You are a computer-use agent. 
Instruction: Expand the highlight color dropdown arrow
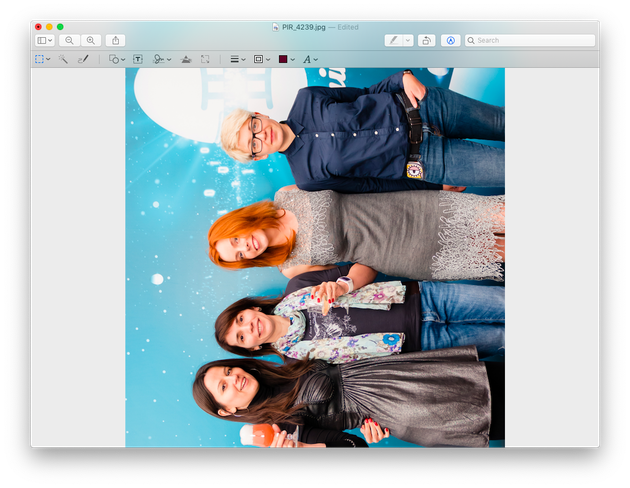tap(408, 41)
